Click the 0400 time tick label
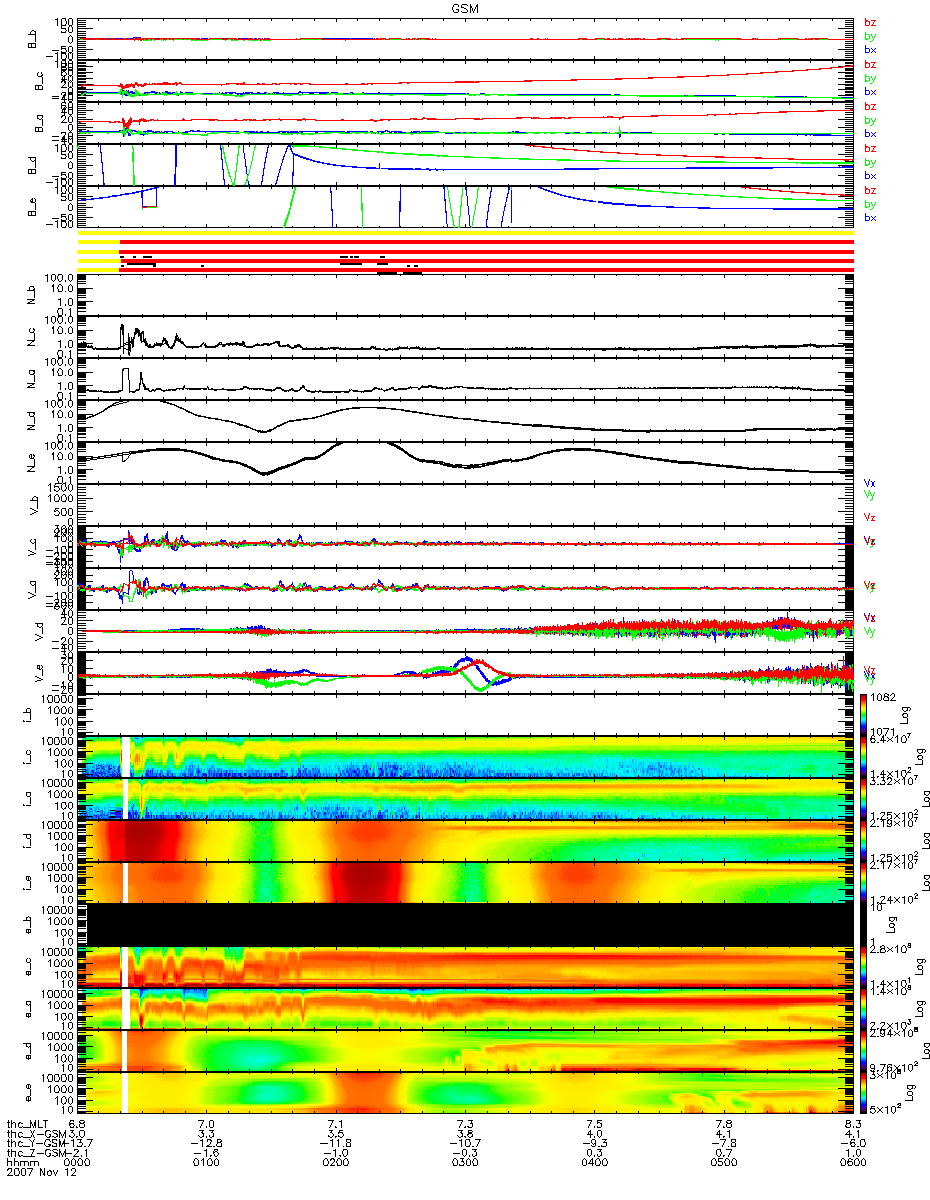The image size is (930, 1200). 594,1164
